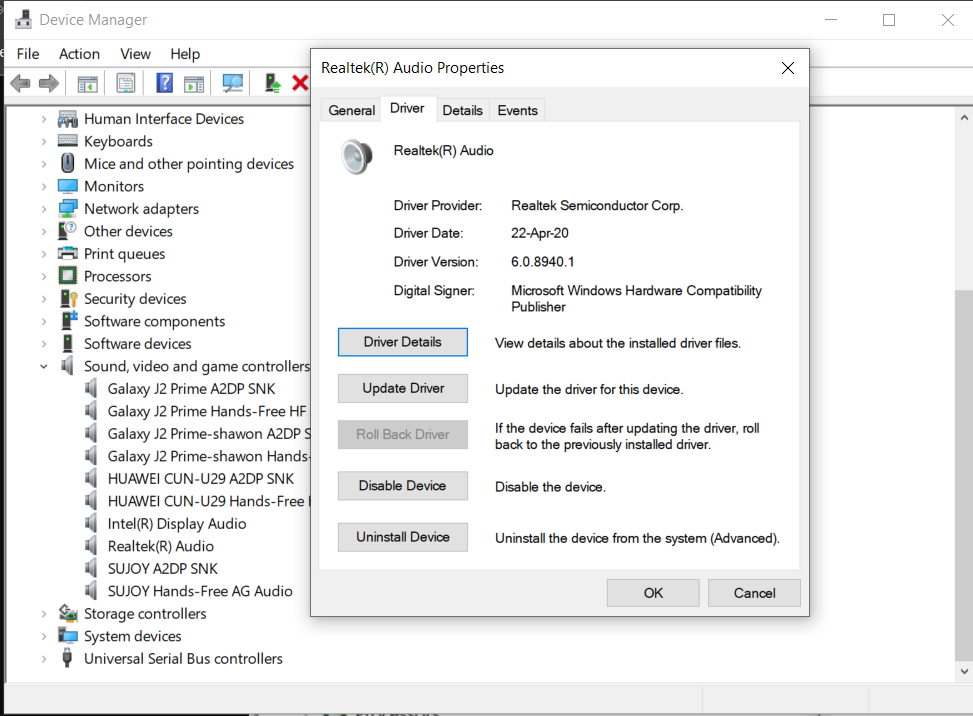
Task: Switch to the Events tab
Action: click(x=518, y=110)
